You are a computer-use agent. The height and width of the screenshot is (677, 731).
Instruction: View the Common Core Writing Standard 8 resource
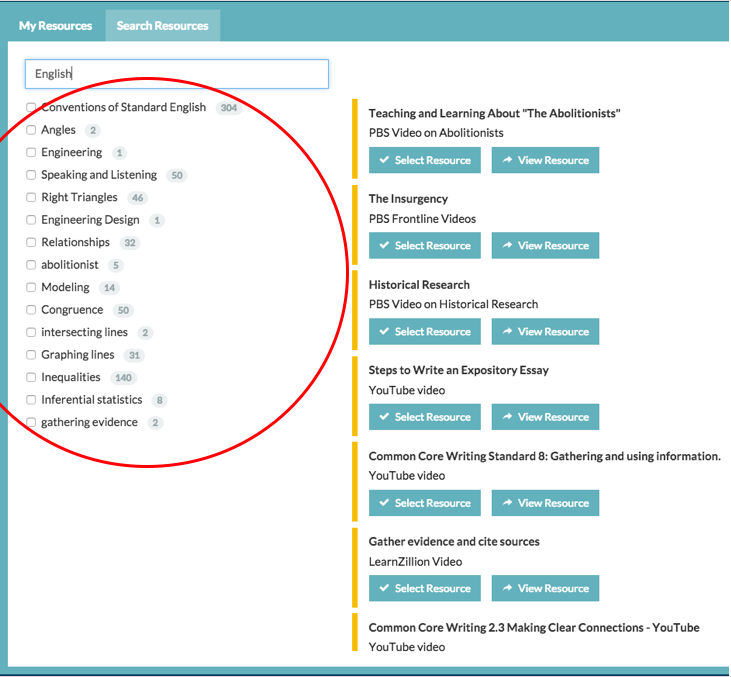(x=545, y=503)
